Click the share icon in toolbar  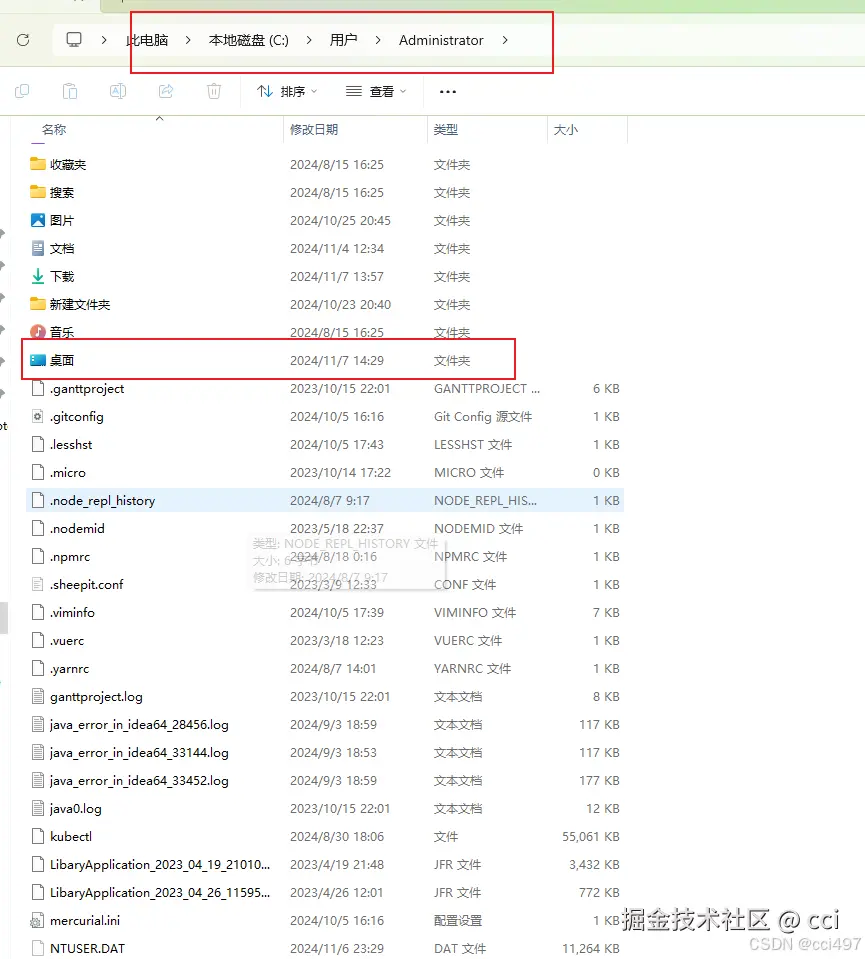(166, 92)
